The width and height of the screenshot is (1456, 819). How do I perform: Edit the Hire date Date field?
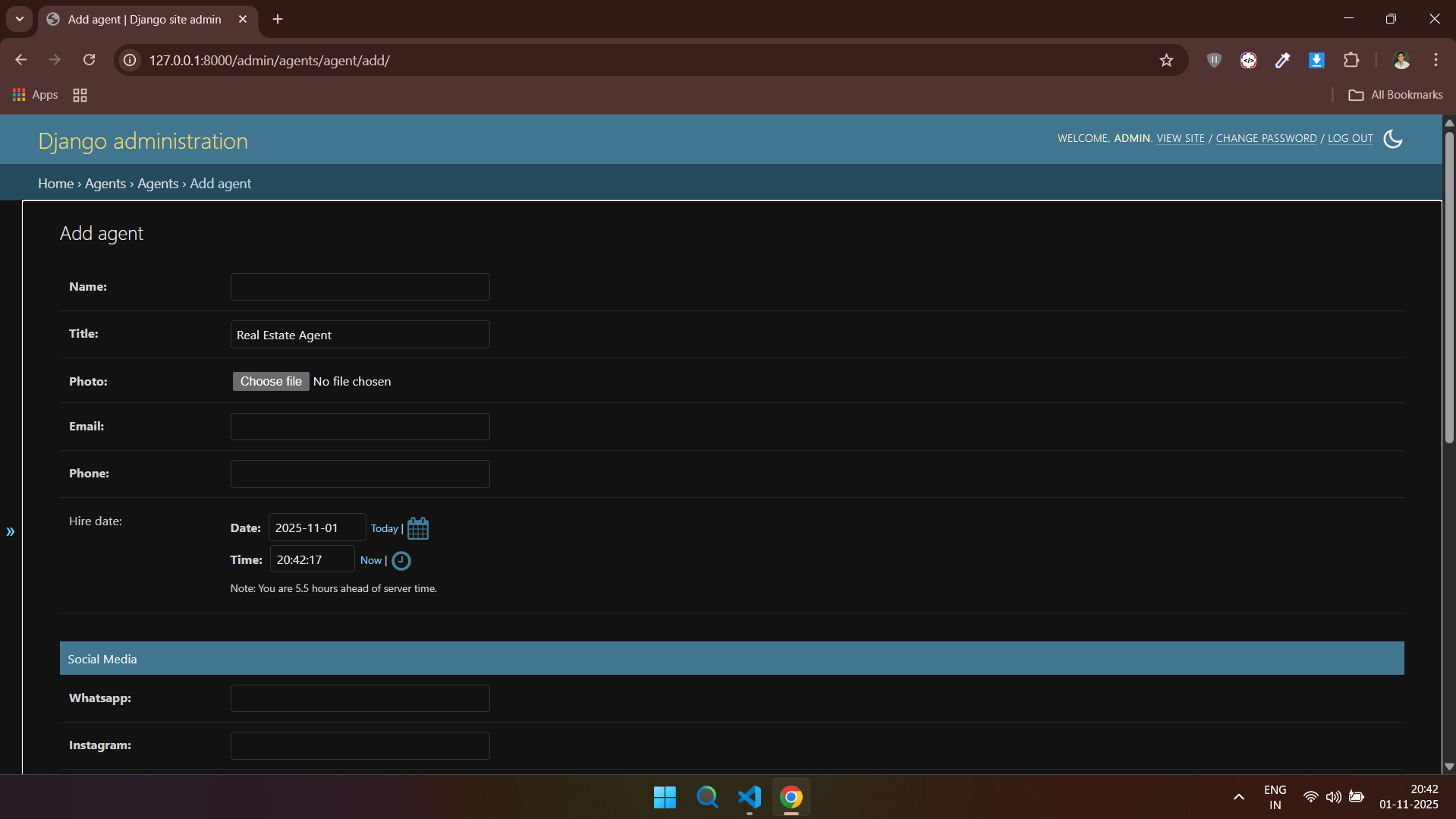pos(317,528)
